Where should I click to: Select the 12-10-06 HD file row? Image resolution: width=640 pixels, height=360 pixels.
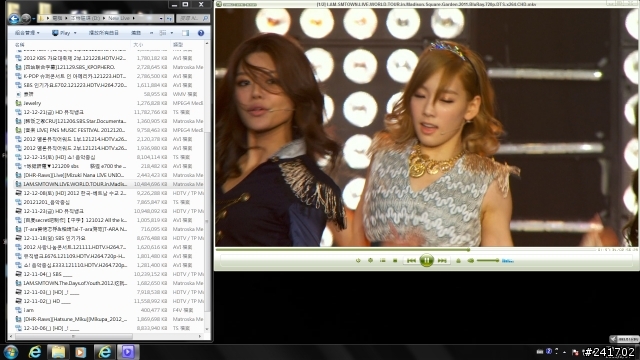coord(109,328)
